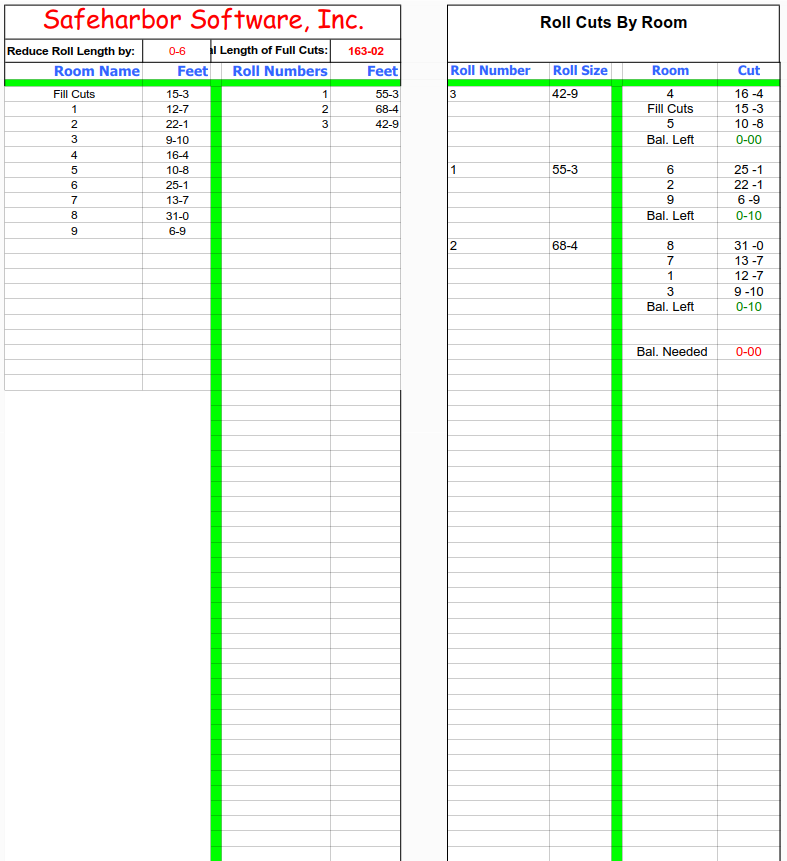Select the 25-1 feet cell for room 6
787x861 pixels.
pyautogui.click(x=177, y=186)
